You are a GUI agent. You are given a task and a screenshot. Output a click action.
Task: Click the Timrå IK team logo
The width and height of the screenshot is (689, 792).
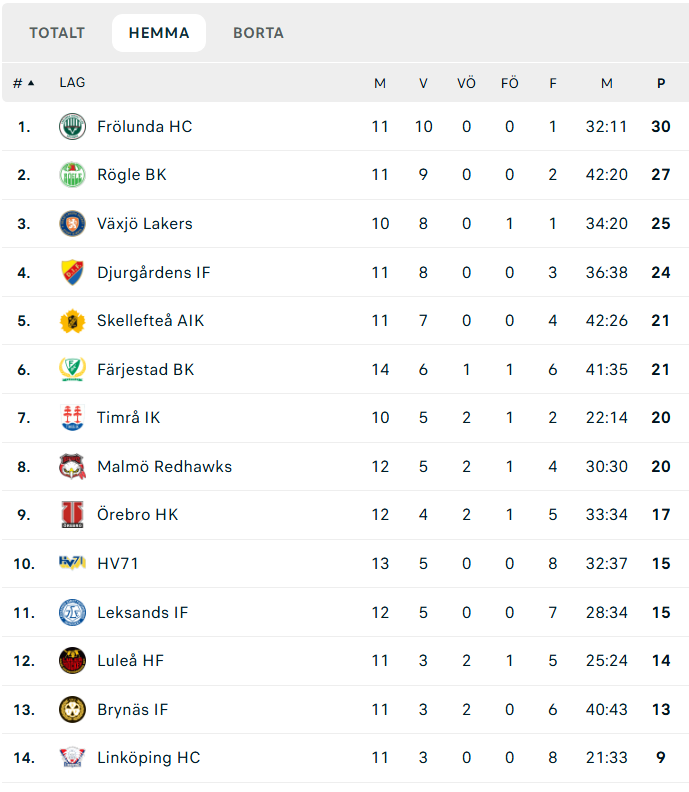72,418
